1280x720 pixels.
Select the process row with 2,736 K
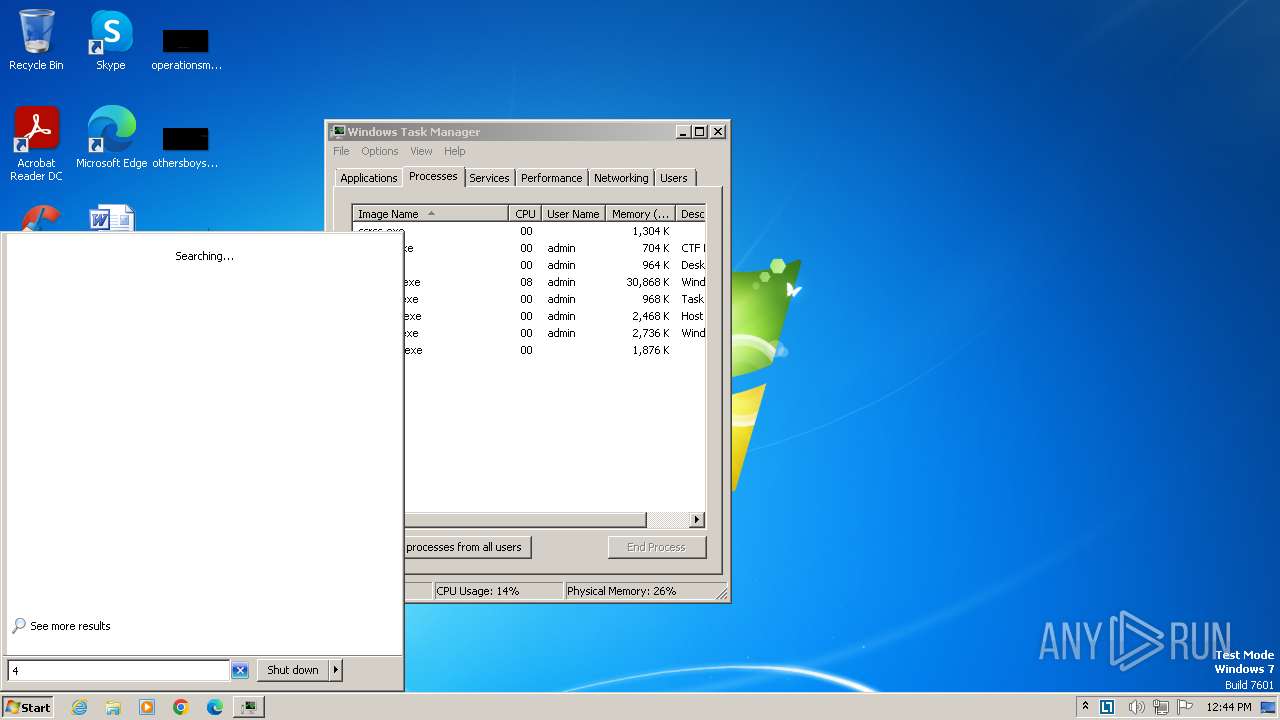point(555,333)
